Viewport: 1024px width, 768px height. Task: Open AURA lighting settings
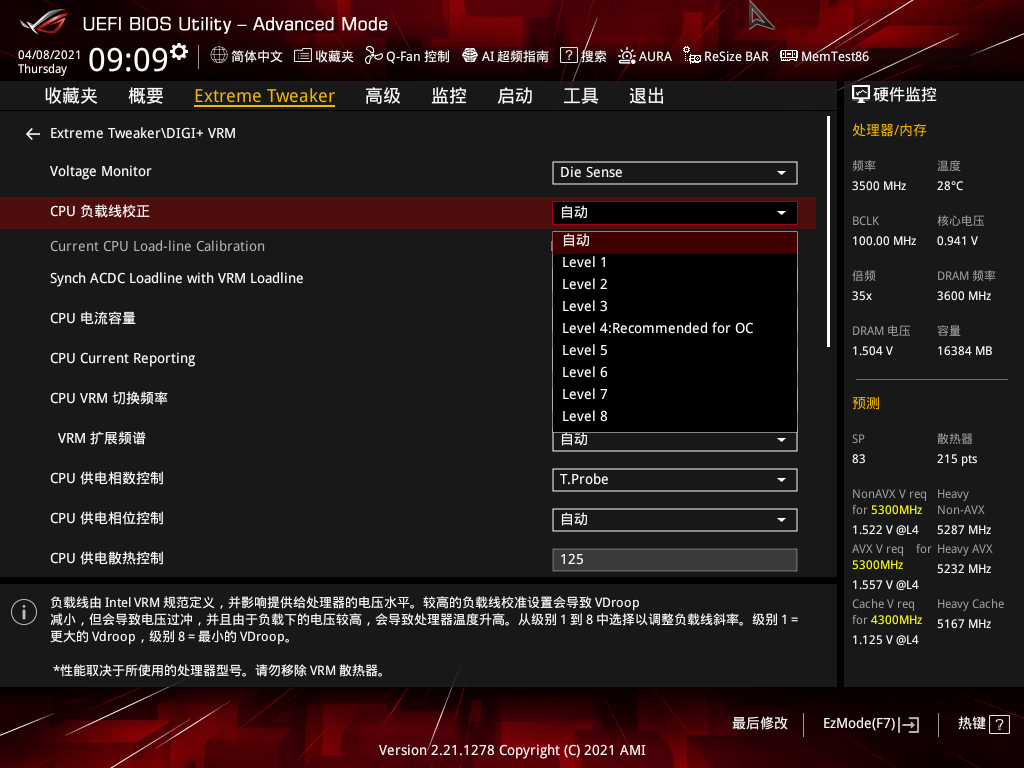pos(645,56)
